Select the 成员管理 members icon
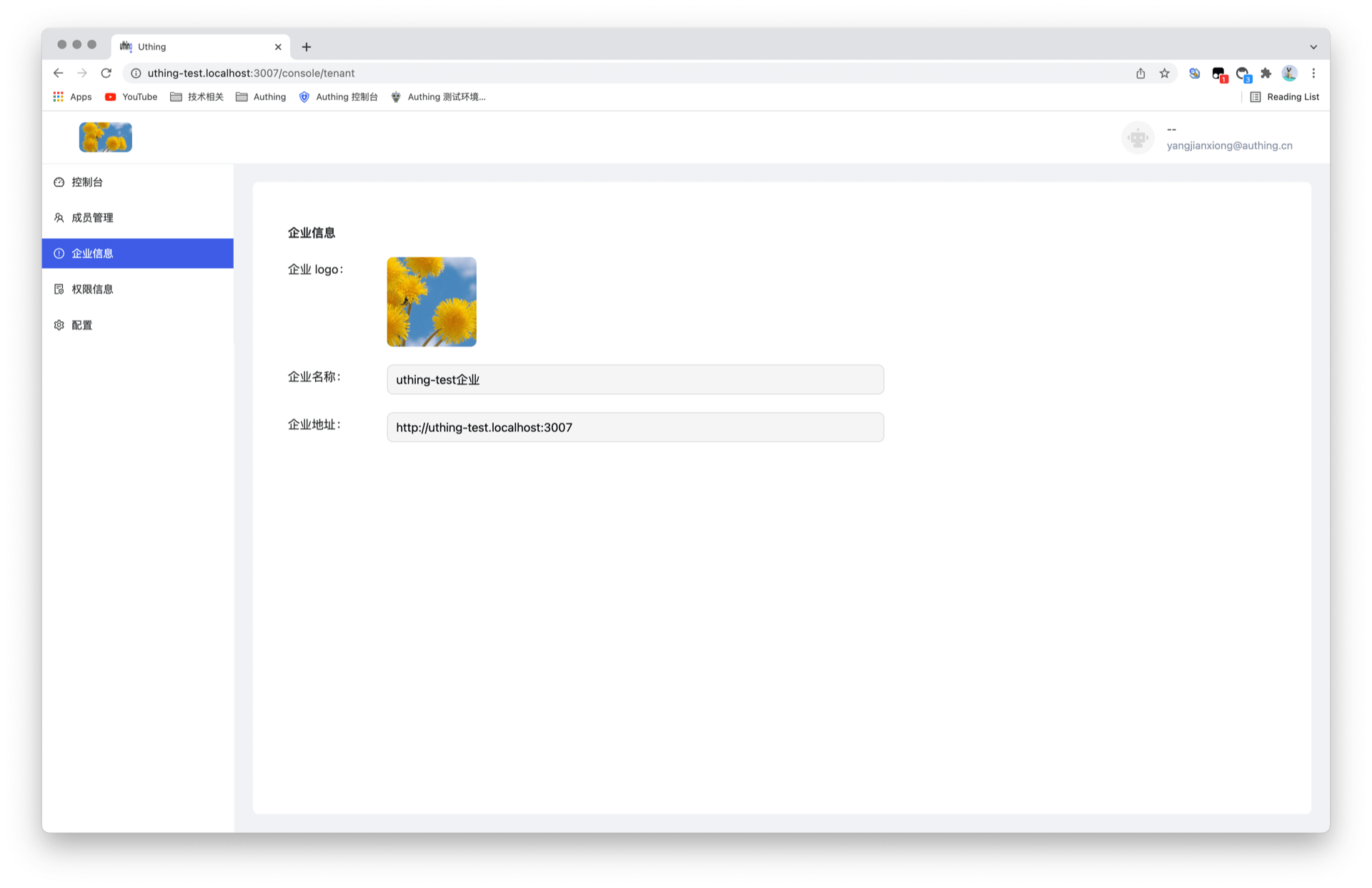This screenshot has width=1372, height=888. 59,217
